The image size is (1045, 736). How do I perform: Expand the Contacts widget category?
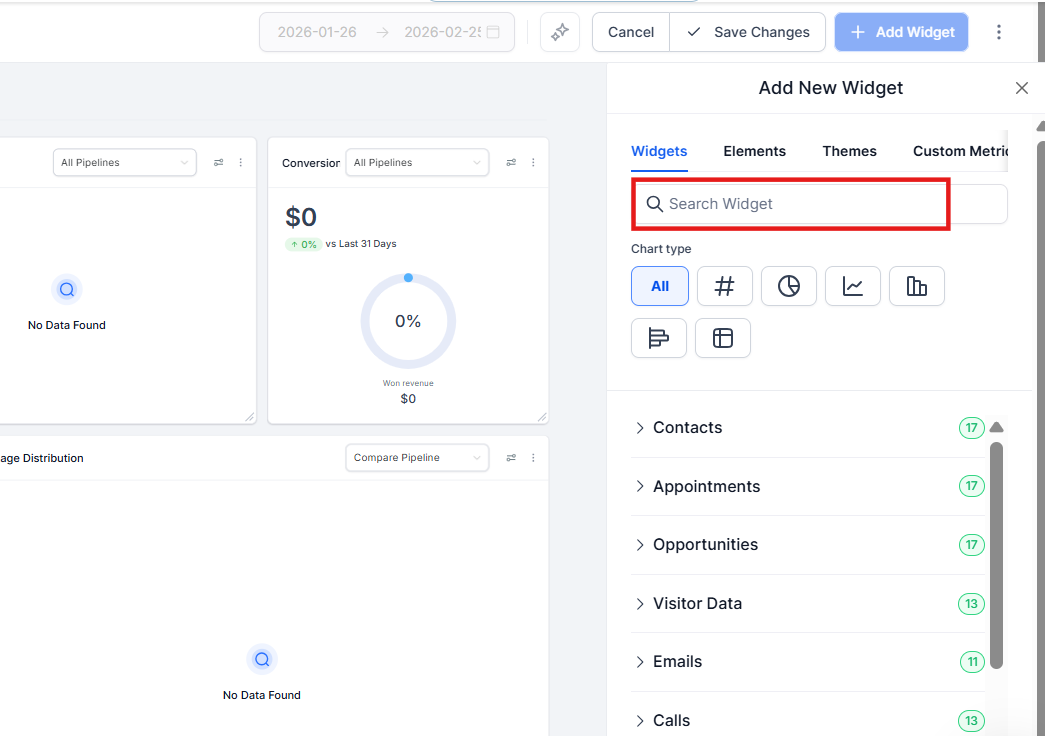point(687,428)
